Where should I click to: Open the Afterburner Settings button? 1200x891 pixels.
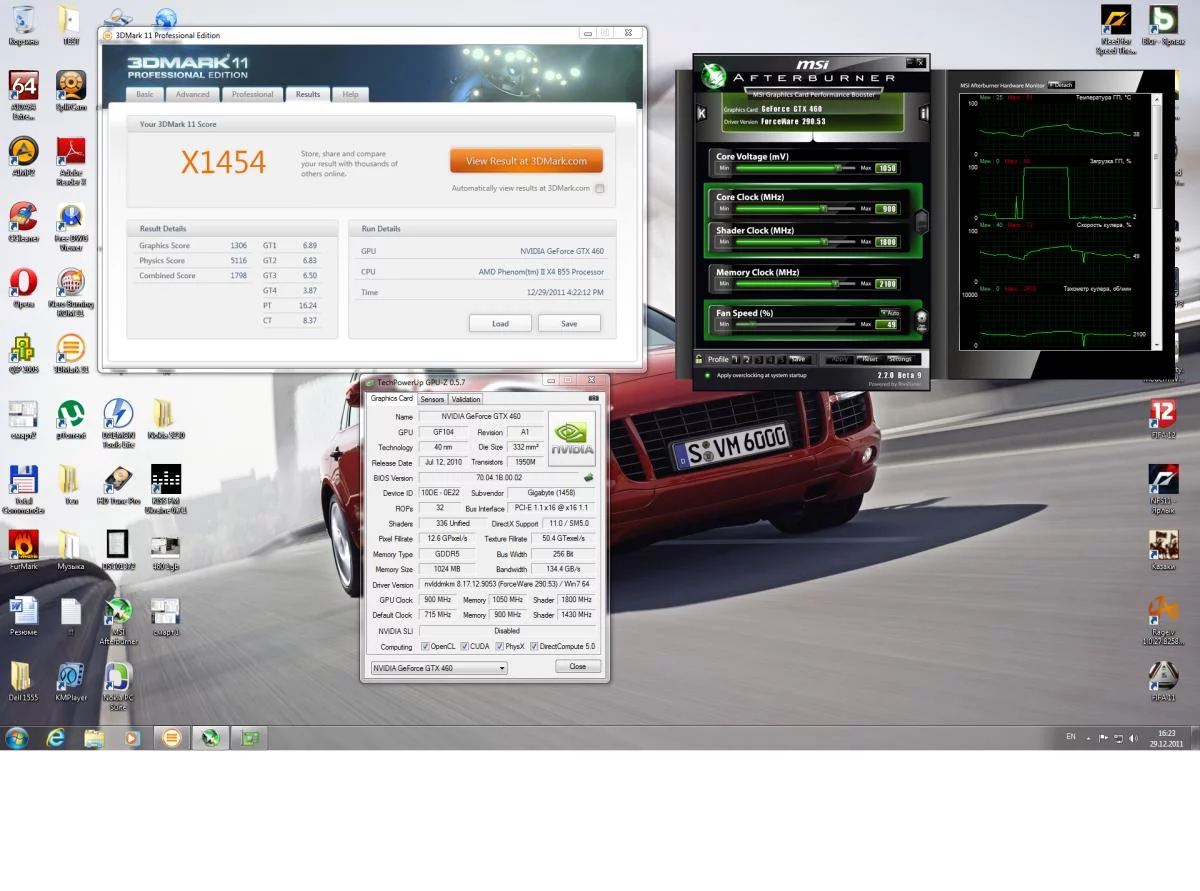[x=900, y=359]
